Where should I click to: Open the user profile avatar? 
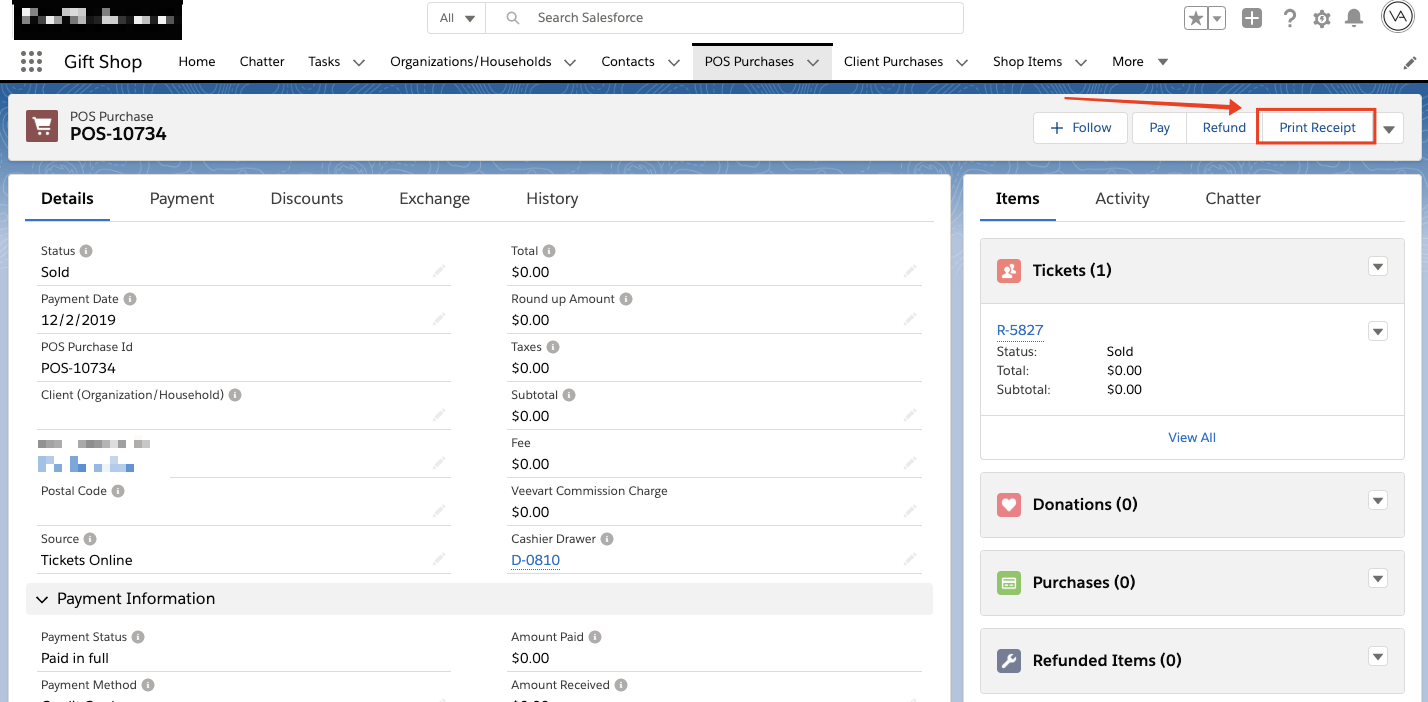(1397, 17)
